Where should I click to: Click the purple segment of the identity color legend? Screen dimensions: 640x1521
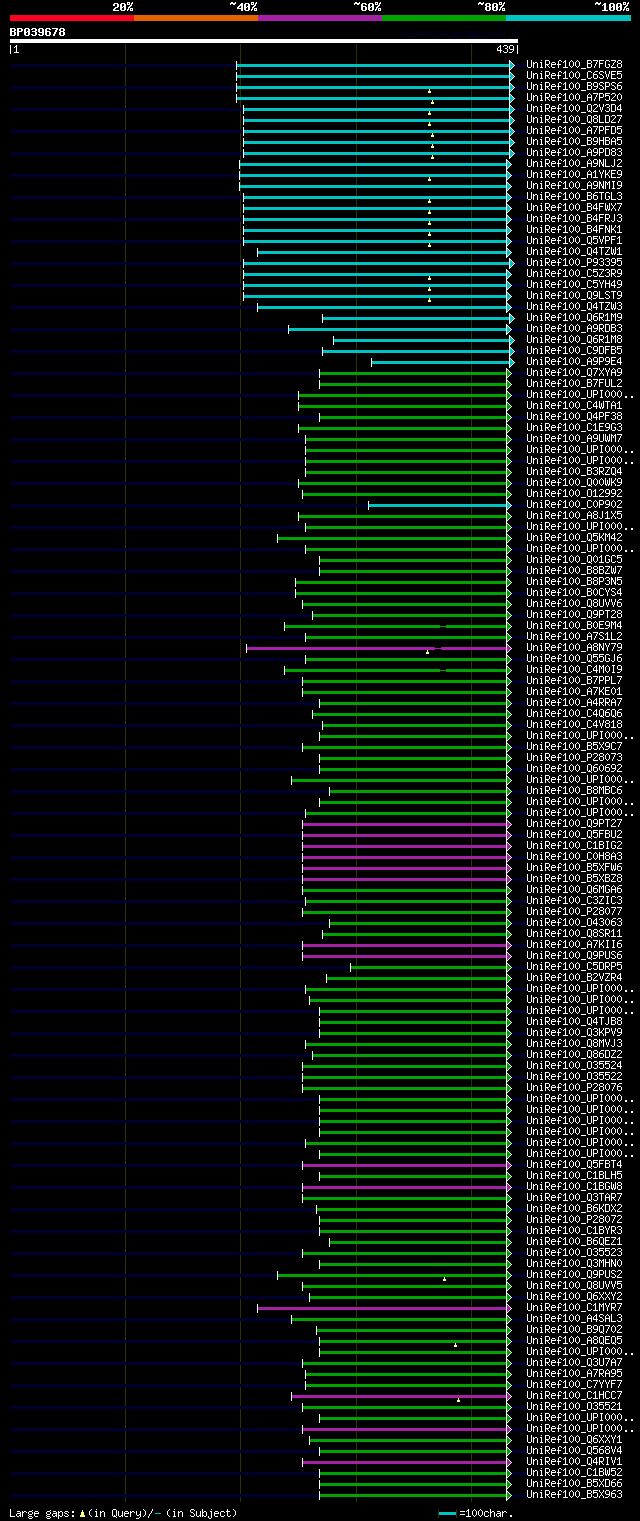[320, 18]
